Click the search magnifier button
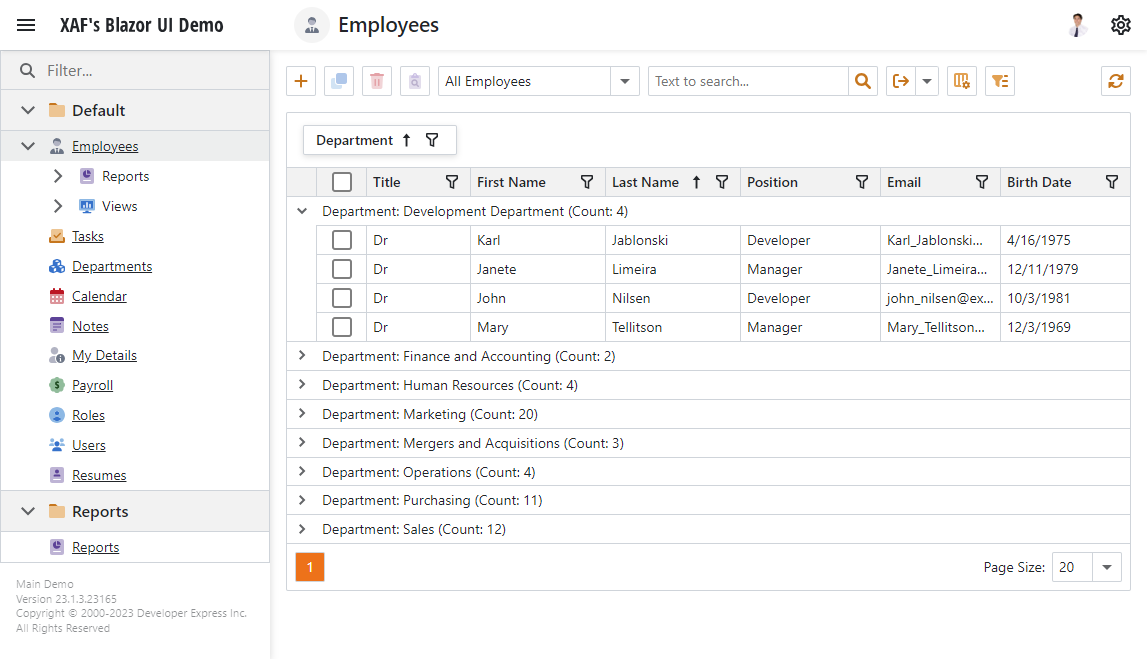This screenshot has height=659, width=1147. point(862,81)
